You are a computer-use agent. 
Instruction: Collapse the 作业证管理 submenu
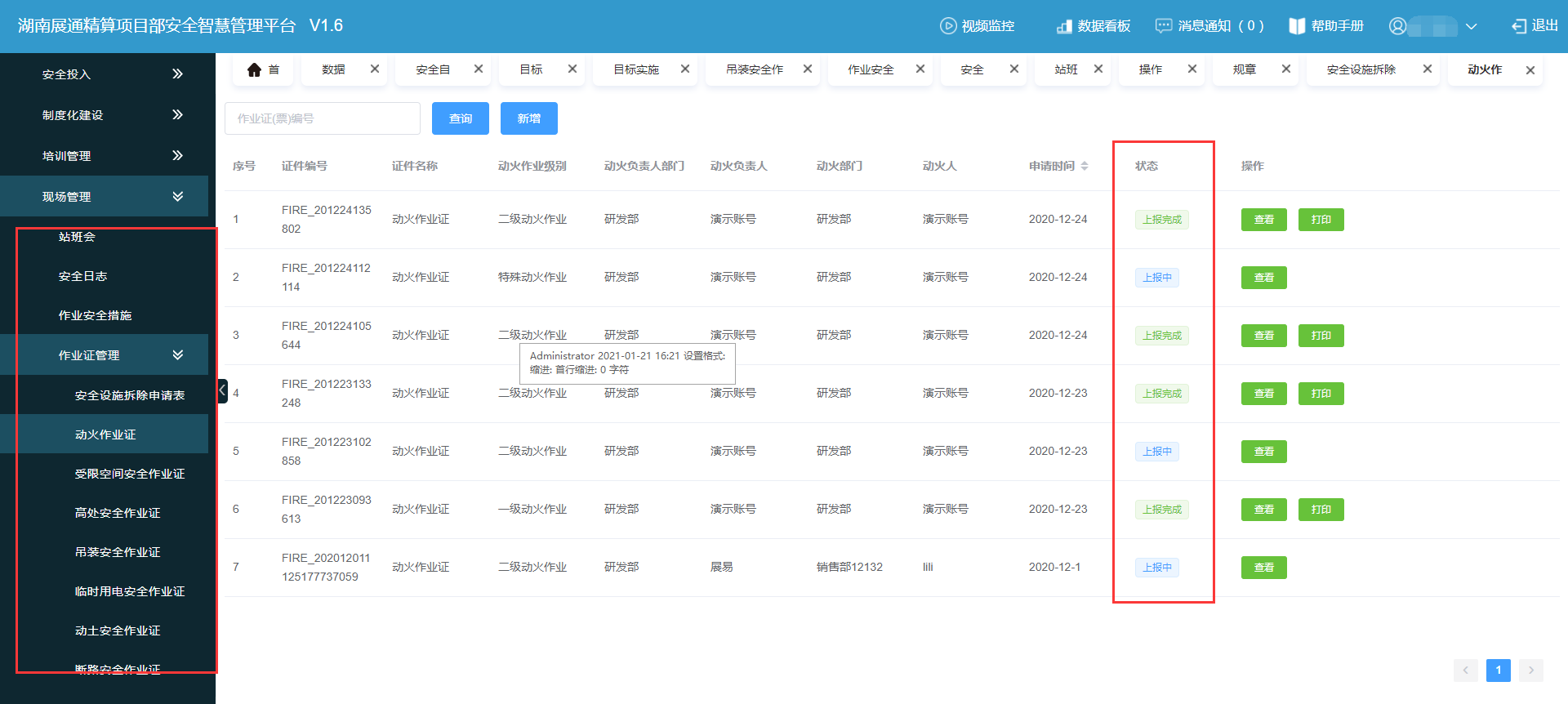pyautogui.click(x=177, y=355)
